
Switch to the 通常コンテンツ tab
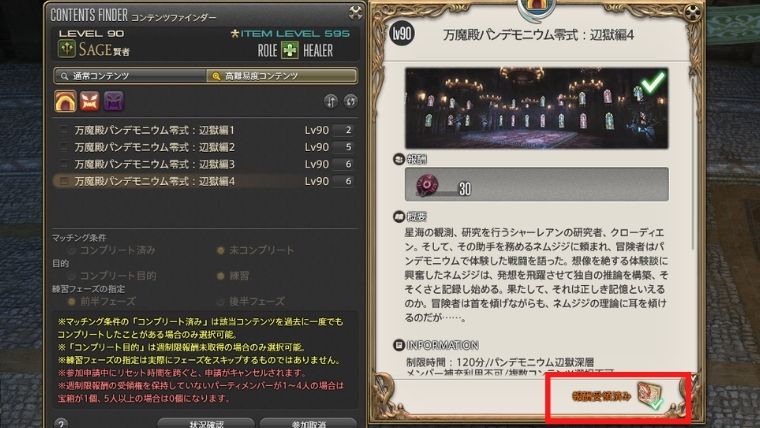click(x=130, y=76)
